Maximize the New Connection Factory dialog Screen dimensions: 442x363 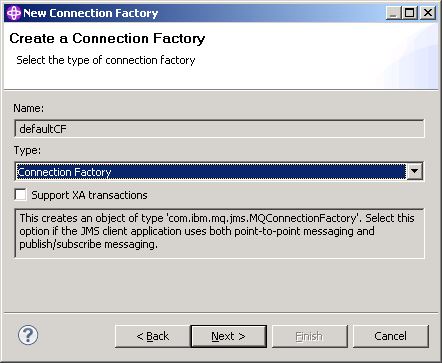click(410, 13)
